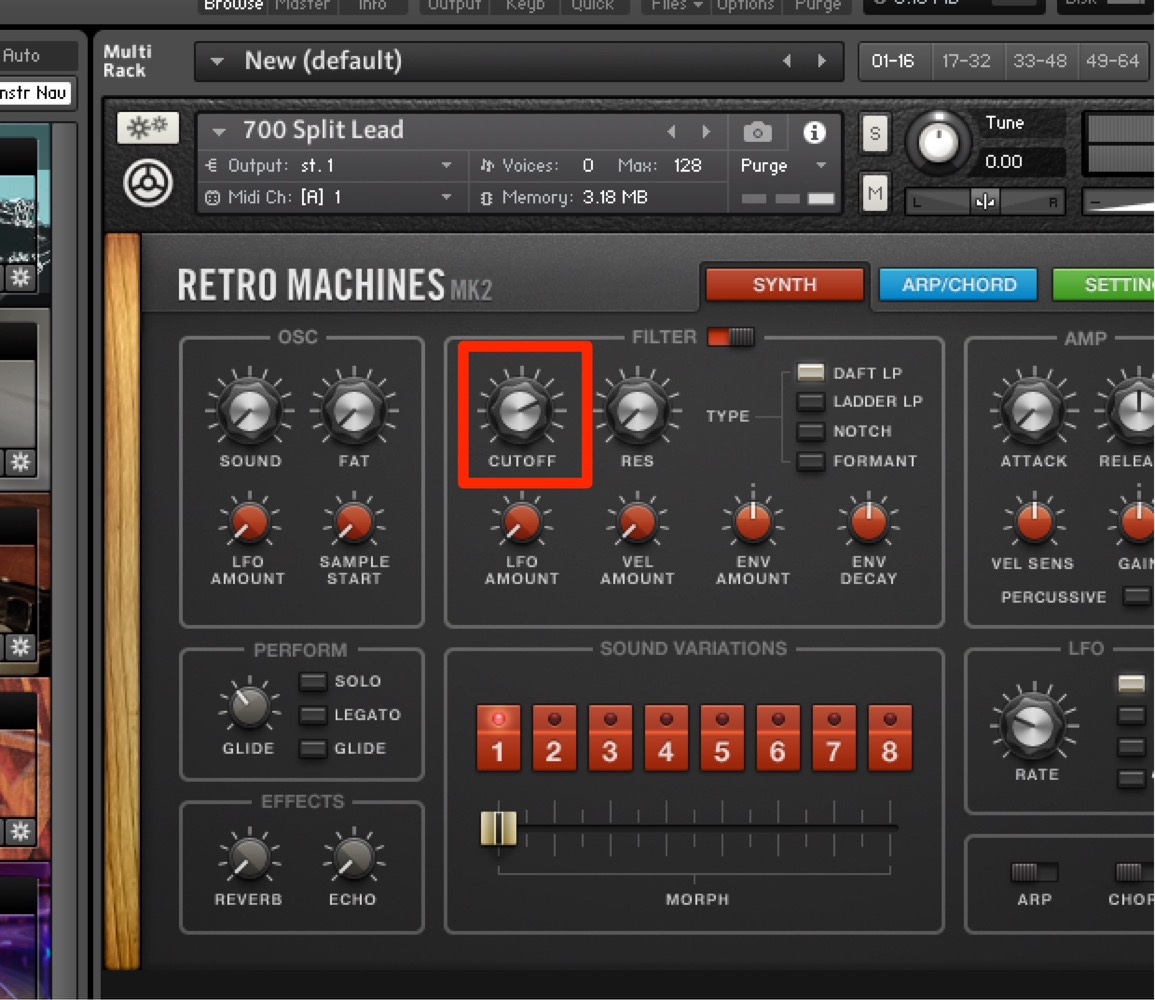Select the LADDER LP filter type
Viewport: 1155px width, 1000px height.
810,402
